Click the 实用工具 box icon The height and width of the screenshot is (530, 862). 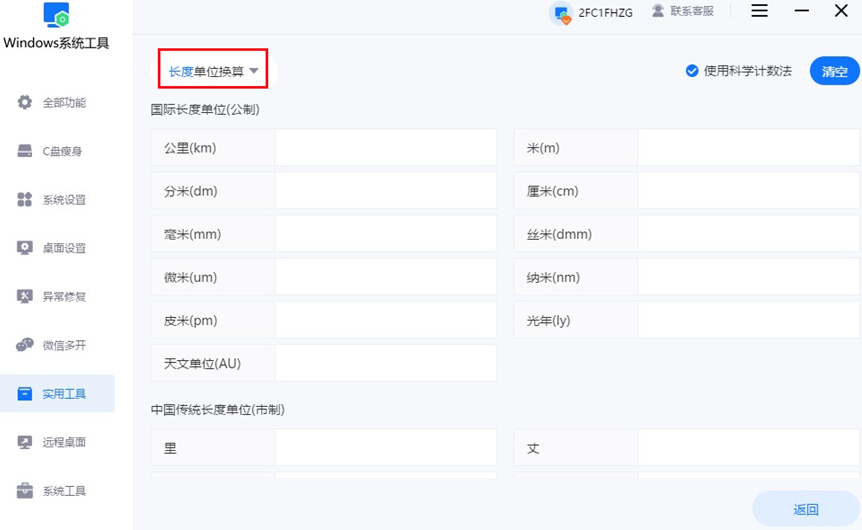click(x=25, y=394)
